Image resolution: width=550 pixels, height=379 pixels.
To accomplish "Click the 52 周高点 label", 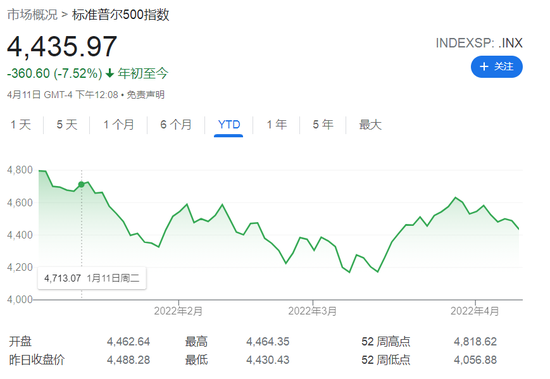I will (x=386, y=341).
